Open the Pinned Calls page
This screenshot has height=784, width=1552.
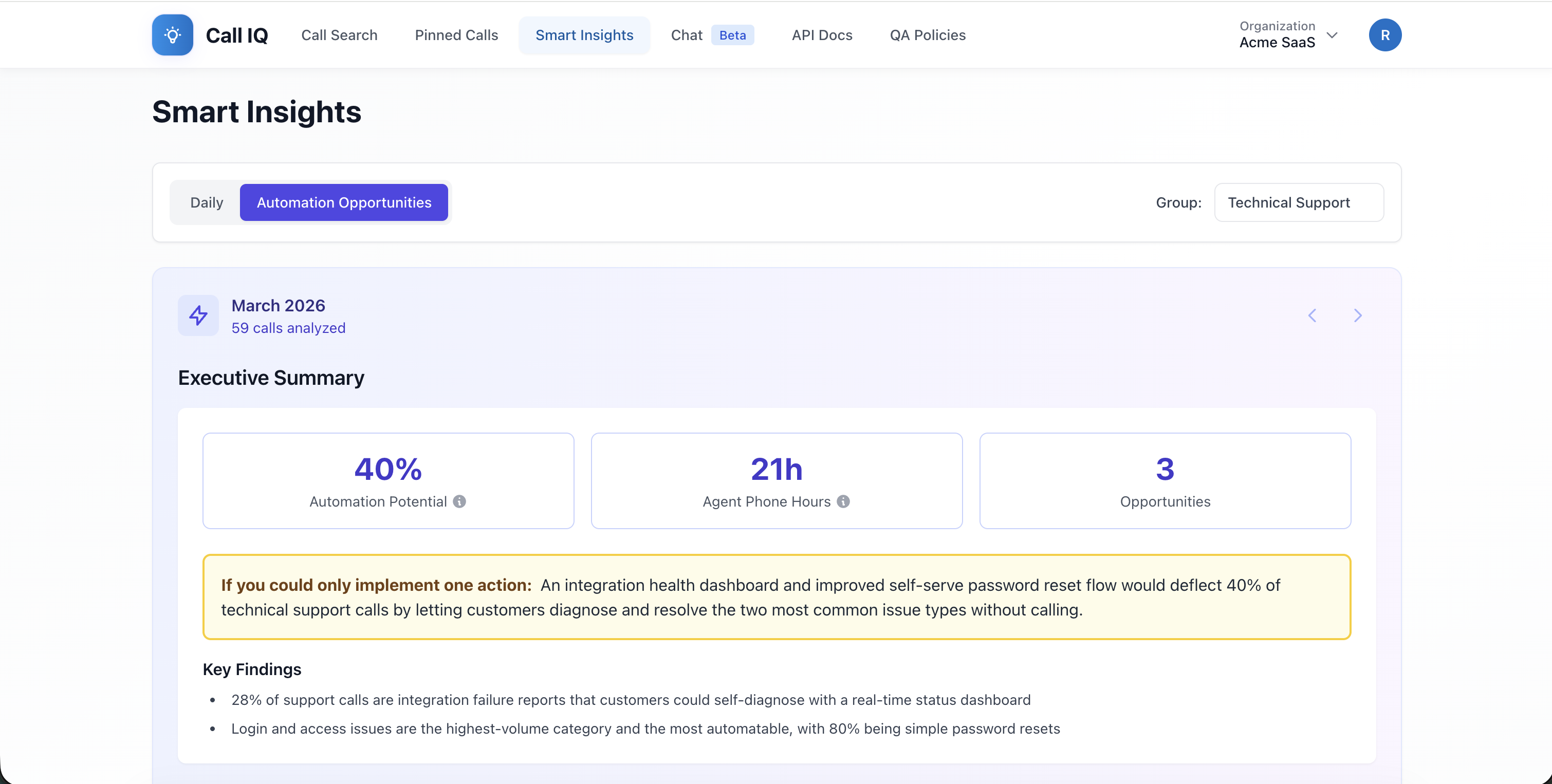pos(455,35)
